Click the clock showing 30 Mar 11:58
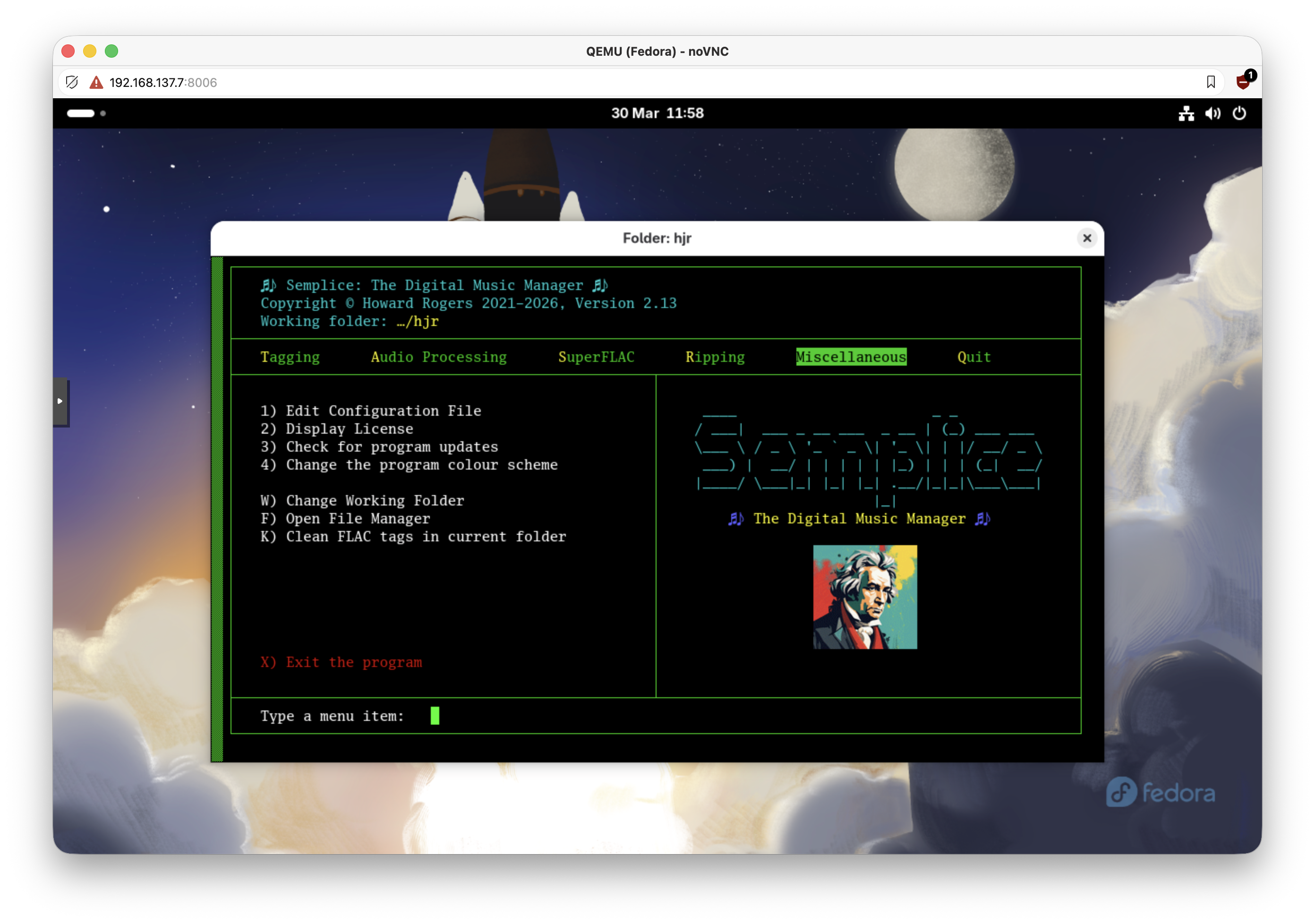This screenshot has height=924, width=1315. click(x=657, y=113)
